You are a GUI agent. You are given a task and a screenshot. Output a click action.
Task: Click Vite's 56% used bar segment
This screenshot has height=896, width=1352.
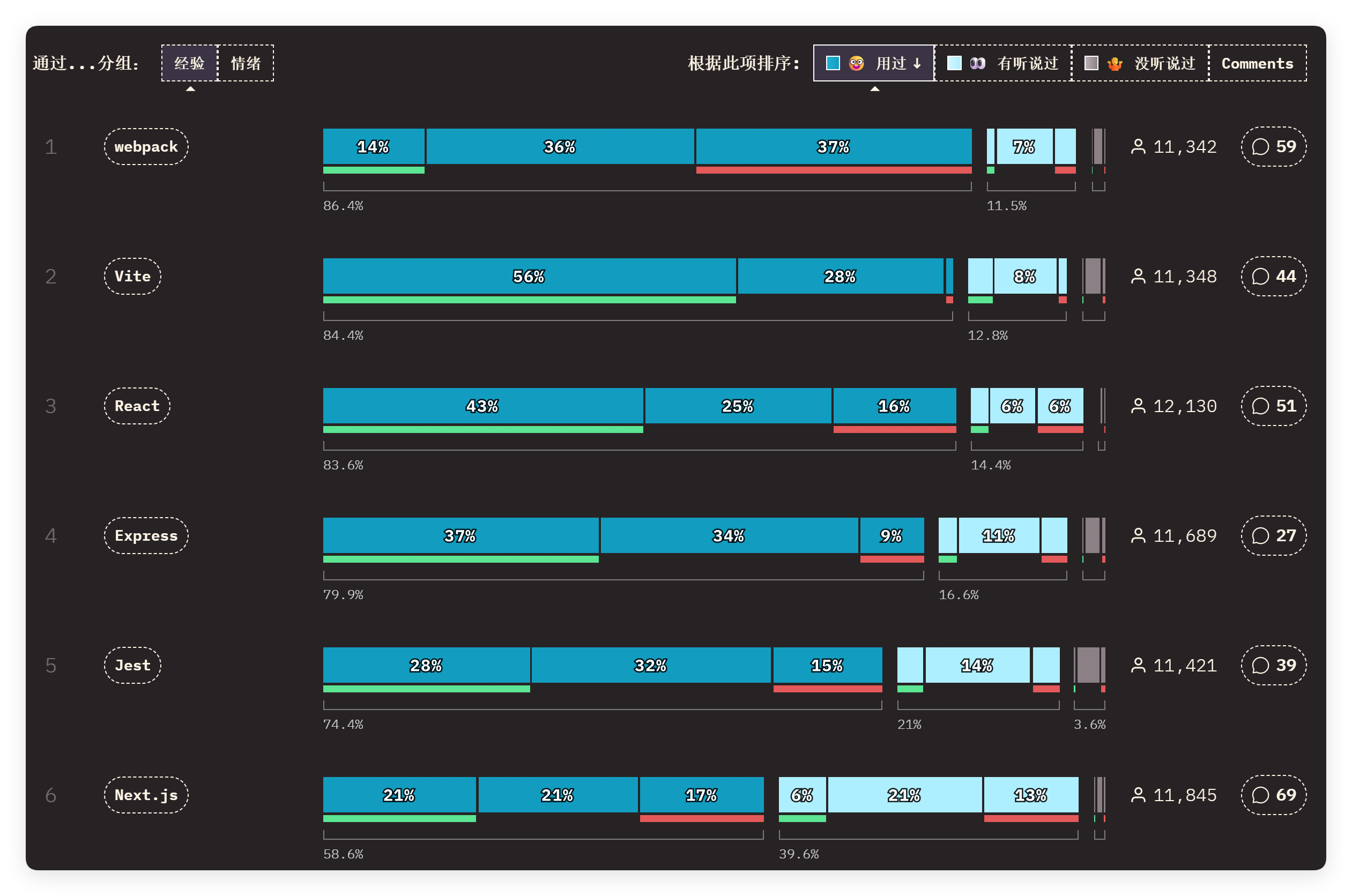529,277
